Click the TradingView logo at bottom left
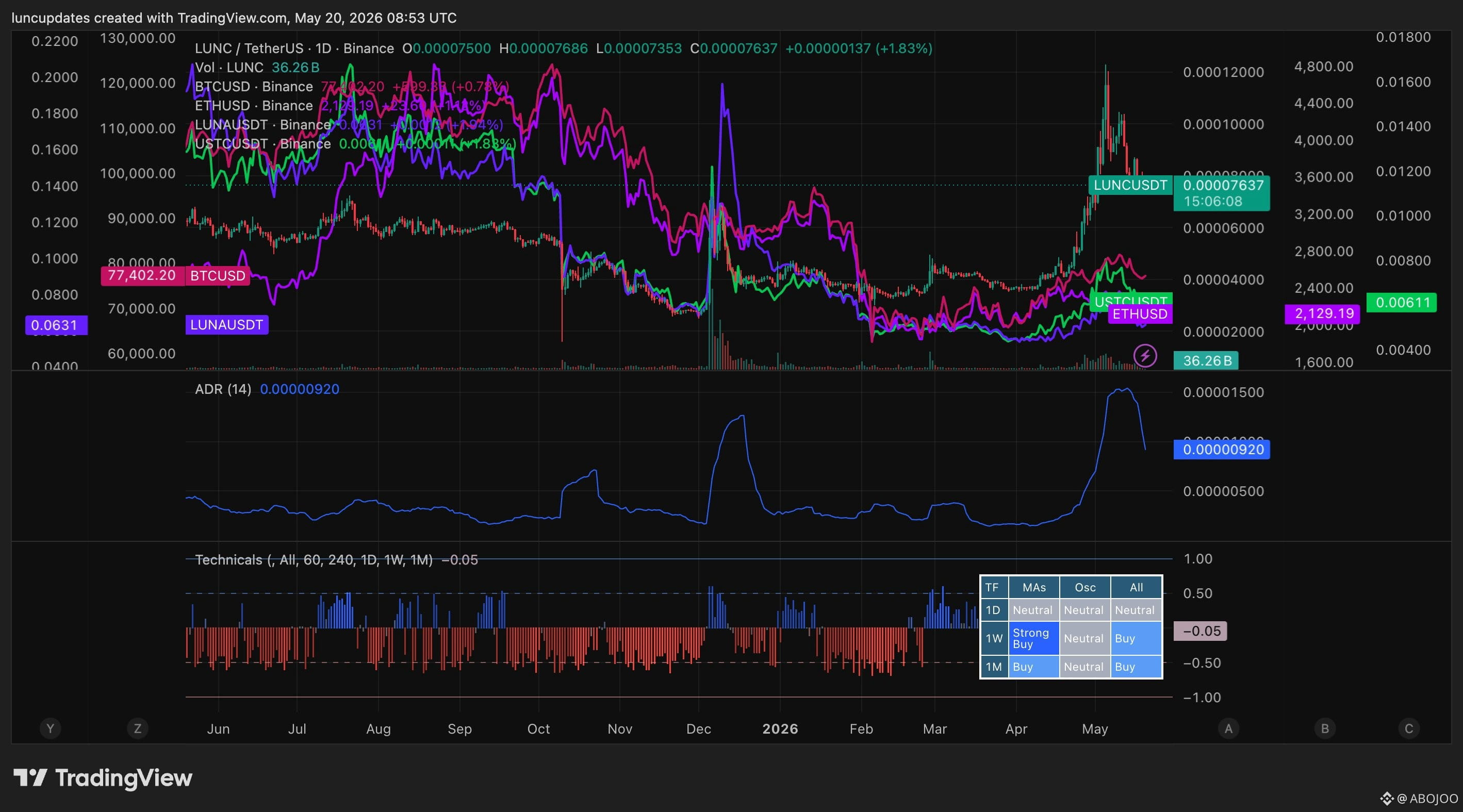This screenshot has height=812, width=1463. pyautogui.click(x=103, y=778)
